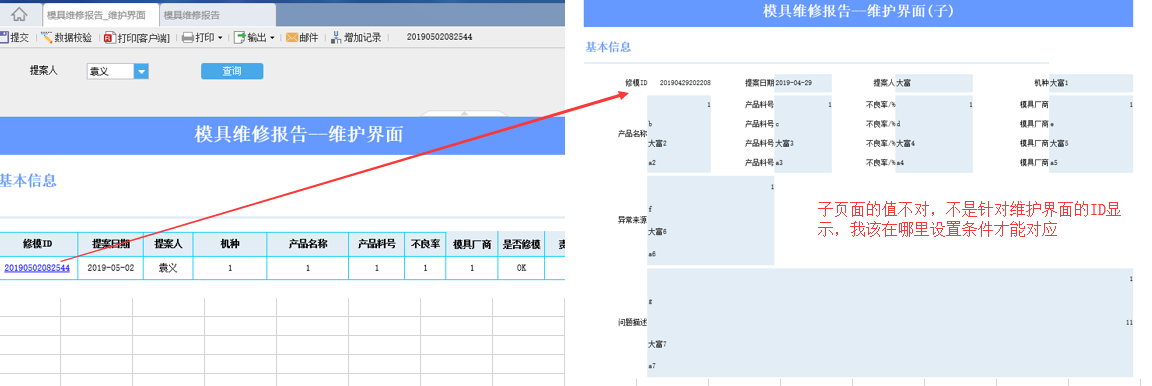
Task: Click the 打印[客户端] PDF icon
Action: click(109, 37)
